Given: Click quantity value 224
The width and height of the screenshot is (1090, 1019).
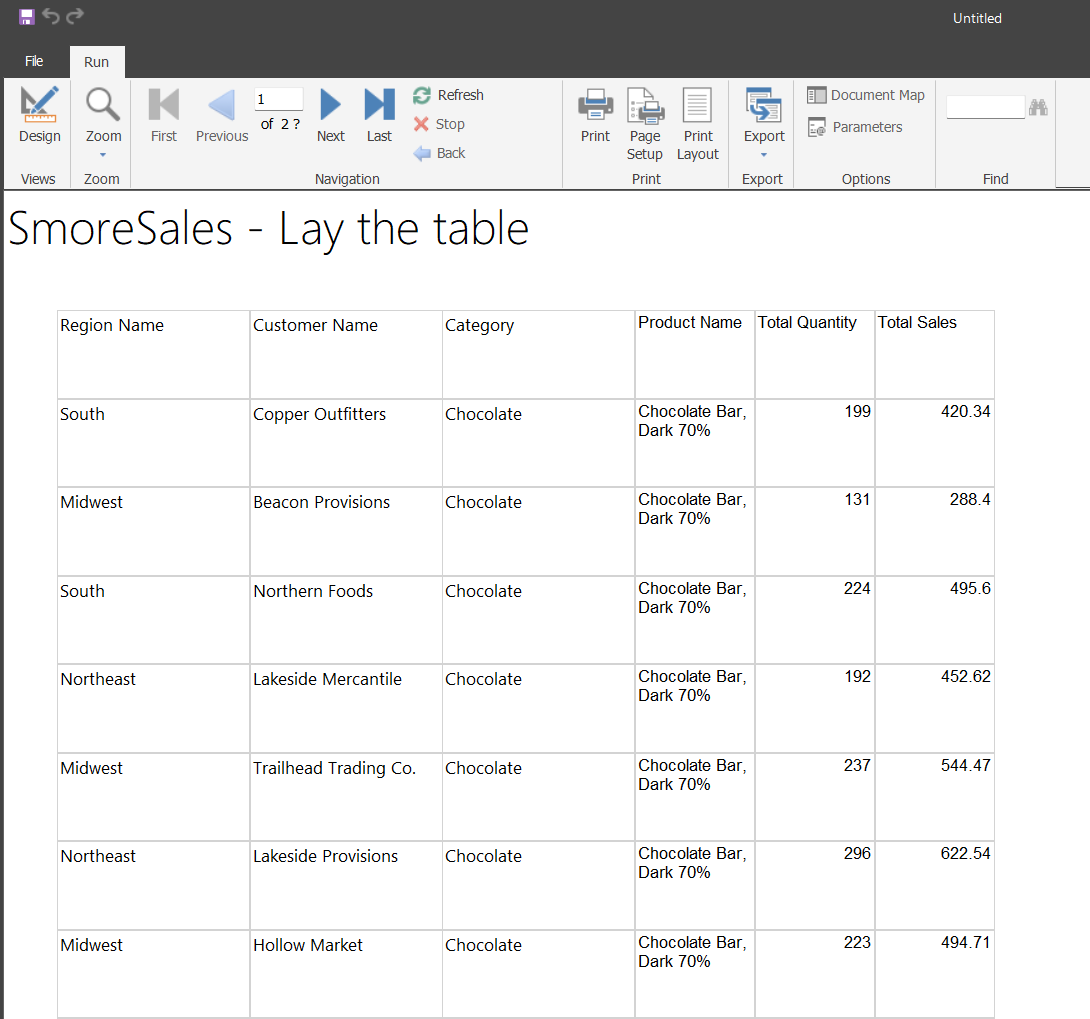Looking at the screenshot, I should pos(857,588).
